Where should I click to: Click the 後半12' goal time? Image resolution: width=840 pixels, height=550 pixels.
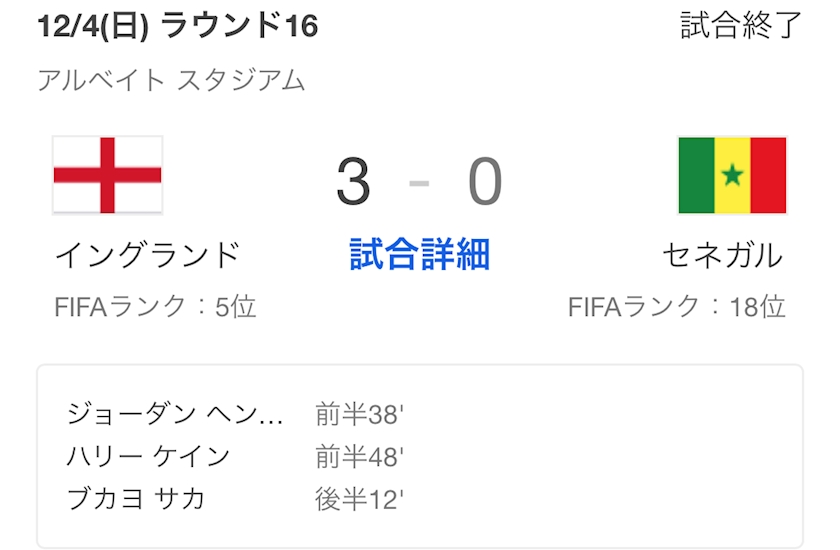click(359, 500)
